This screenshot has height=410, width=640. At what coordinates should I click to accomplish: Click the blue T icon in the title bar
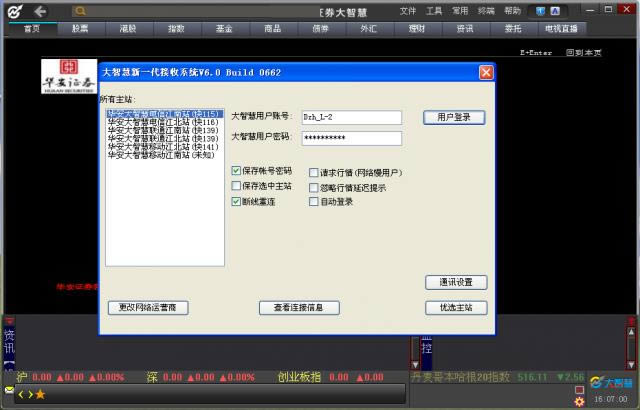pyautogui.click(x=540, y=11)
